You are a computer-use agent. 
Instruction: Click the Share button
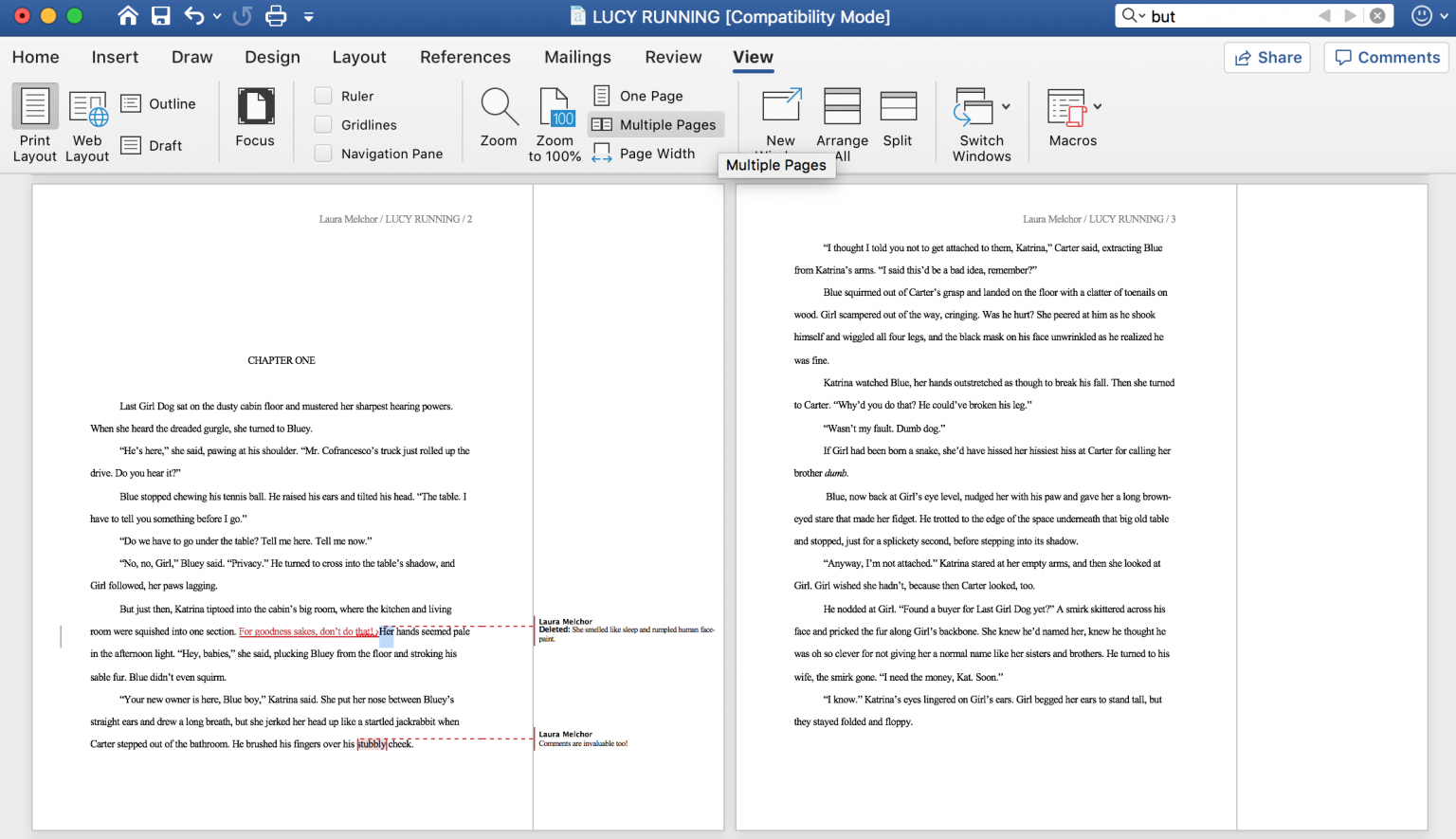point(1267,57)
